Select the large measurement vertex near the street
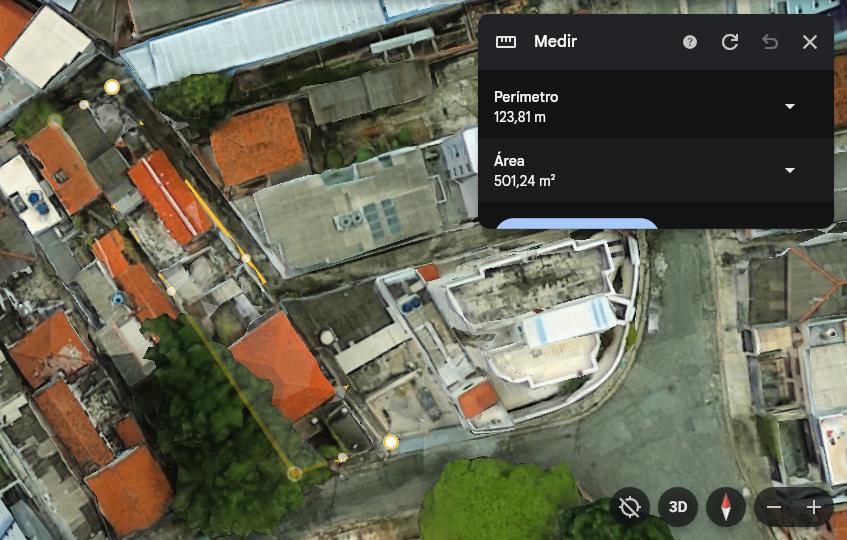 pos(391,442)
